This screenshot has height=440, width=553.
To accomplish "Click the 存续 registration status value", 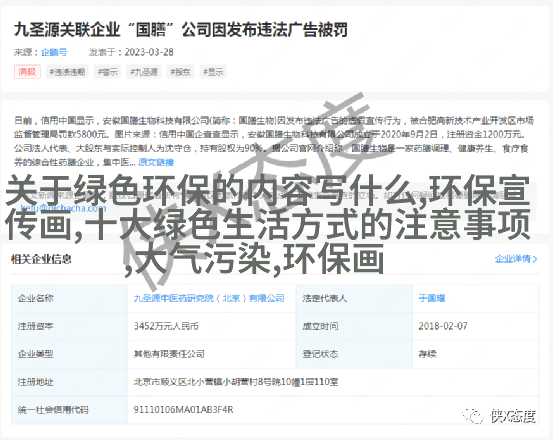I will [x=427, y=354].
